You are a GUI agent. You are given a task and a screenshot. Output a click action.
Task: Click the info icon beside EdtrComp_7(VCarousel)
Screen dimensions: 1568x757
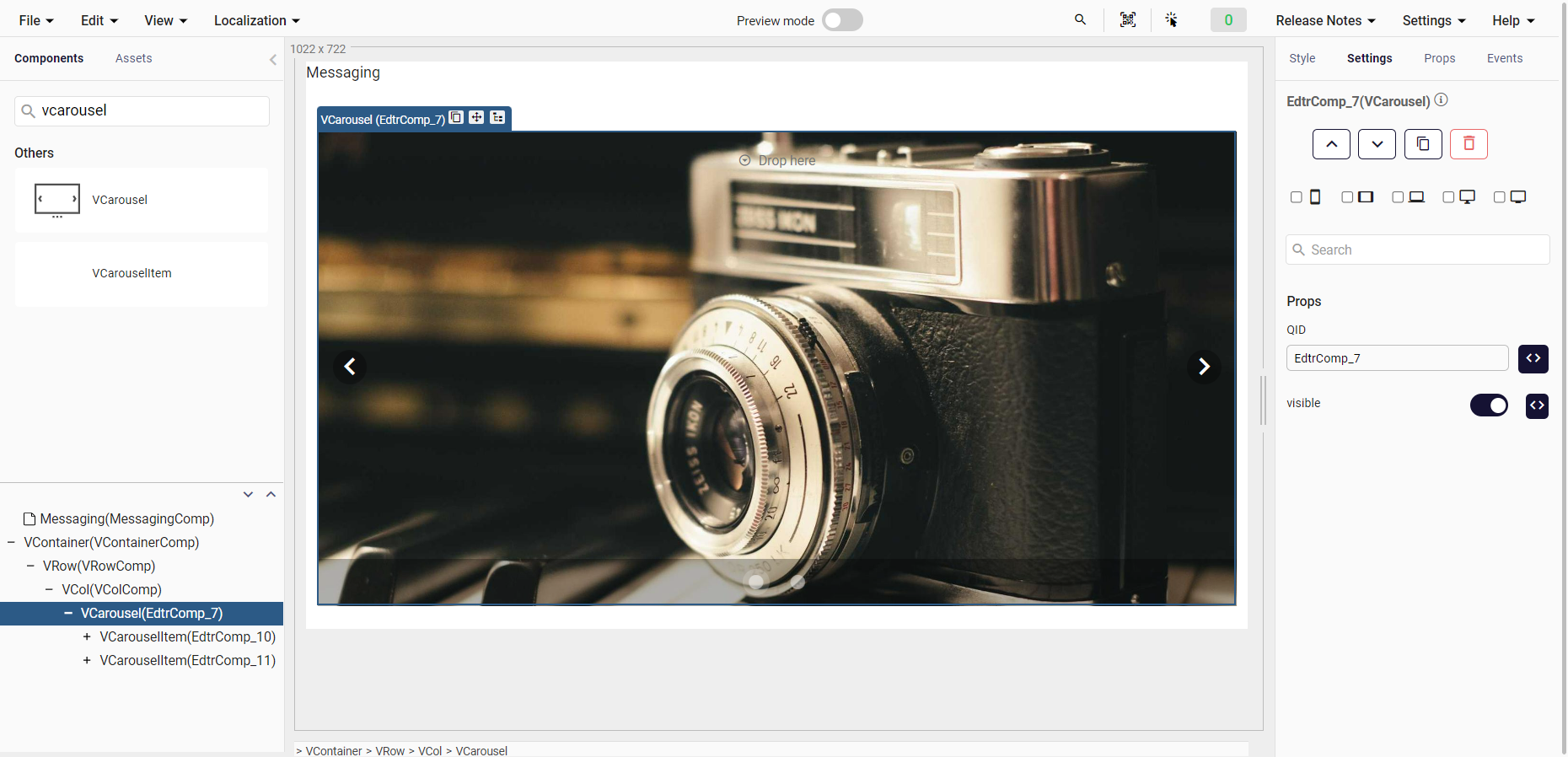pyautogui.click(x=1442, y=99)
